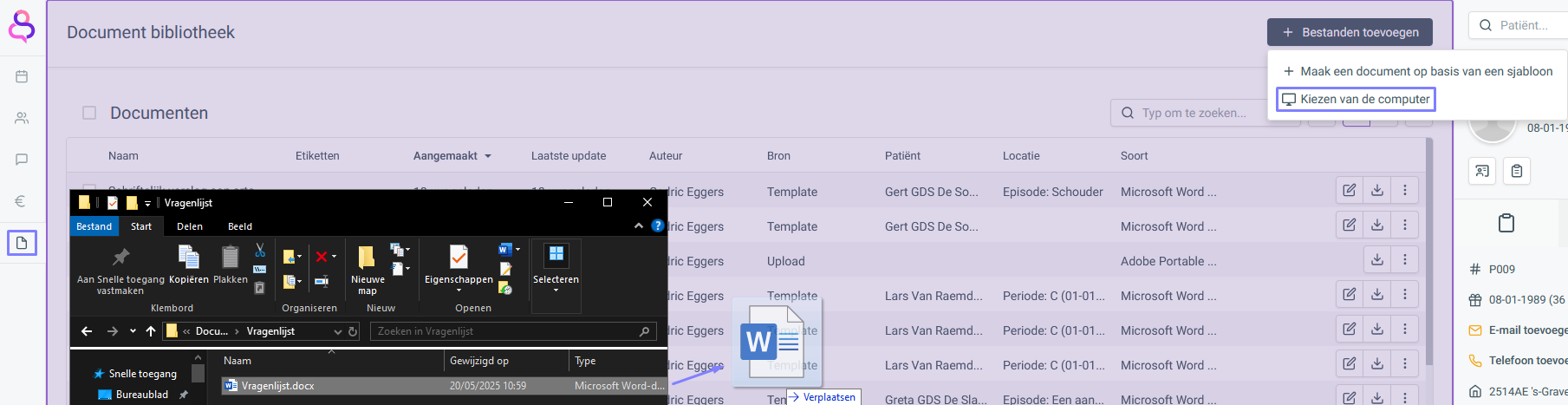Screen dimensions: 1568x405
Task: Sort by the Aangemaakt column arrow
Action: [488, 156]
